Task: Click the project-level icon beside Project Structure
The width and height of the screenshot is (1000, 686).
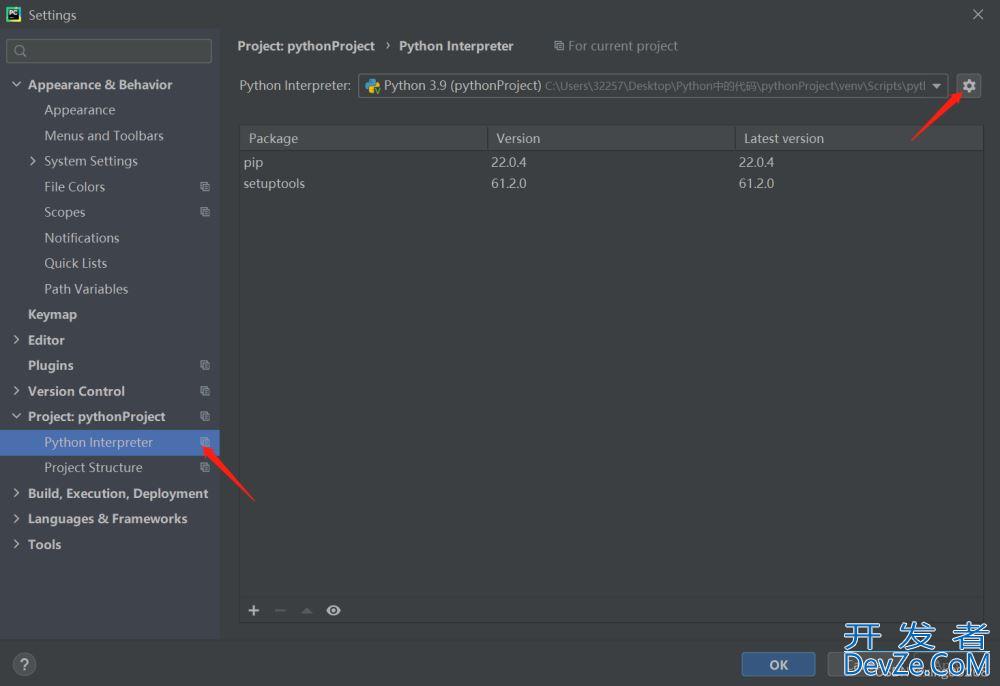Action: (x=205, y=467)
